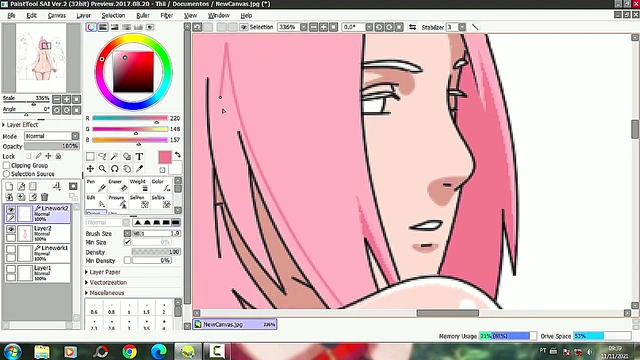Expand the Miscellaneous section
The width and height of the screenshot is (640, 360).
(104, 293)
